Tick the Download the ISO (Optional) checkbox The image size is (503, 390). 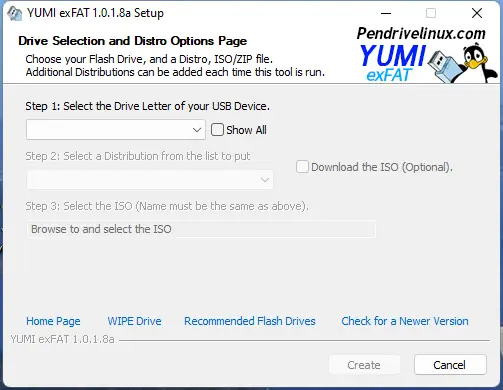[302, 167]
